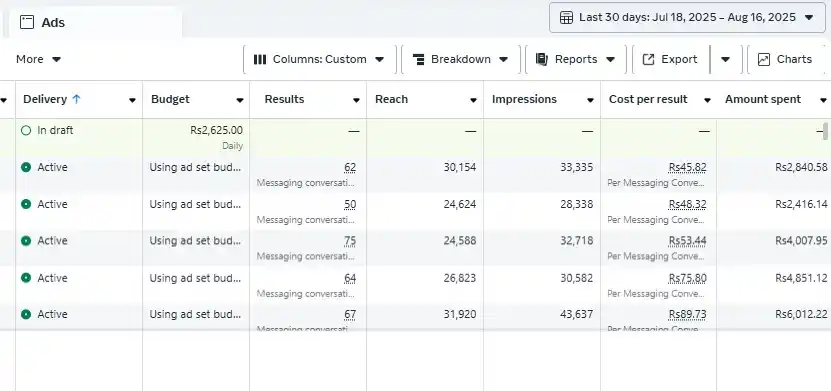Click the vertical scrollbar handle at right edge

point(825,130)
